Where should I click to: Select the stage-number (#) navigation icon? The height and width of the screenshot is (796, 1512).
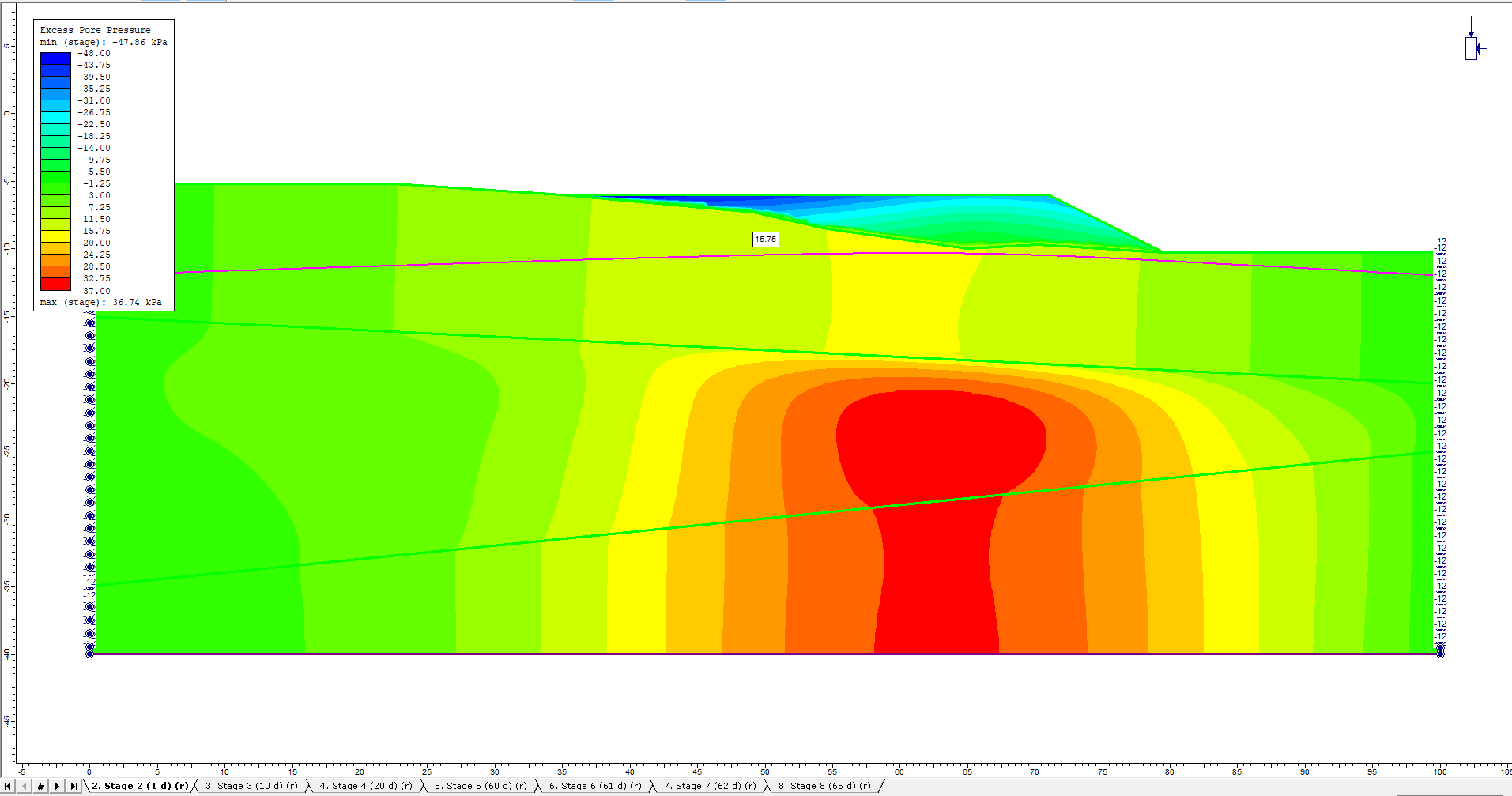[x=41, y=787]
